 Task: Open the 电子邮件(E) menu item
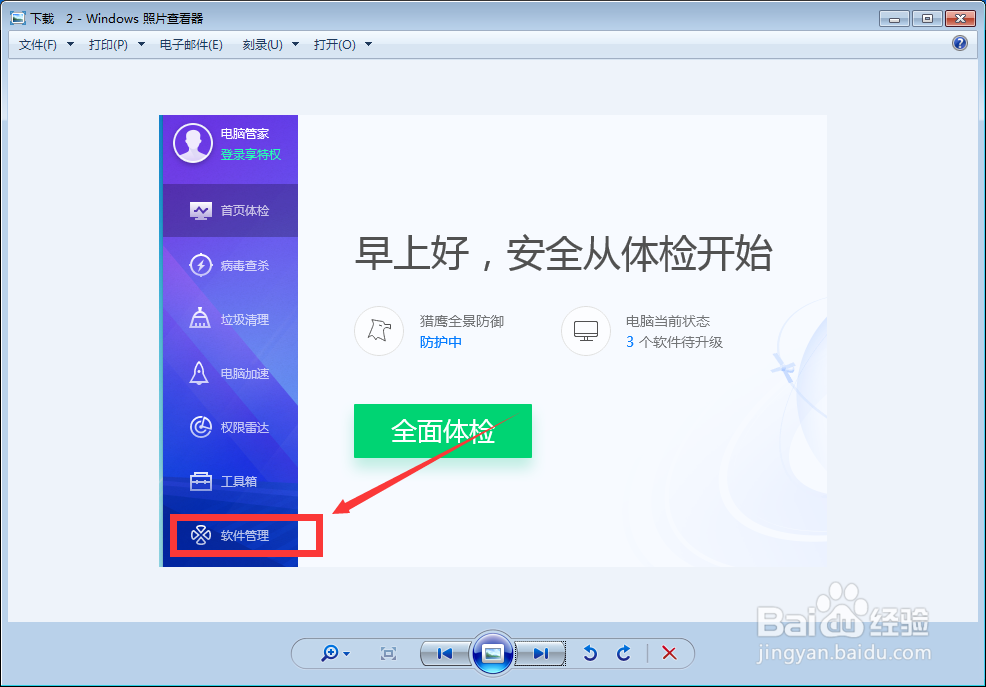click(191, 45)
